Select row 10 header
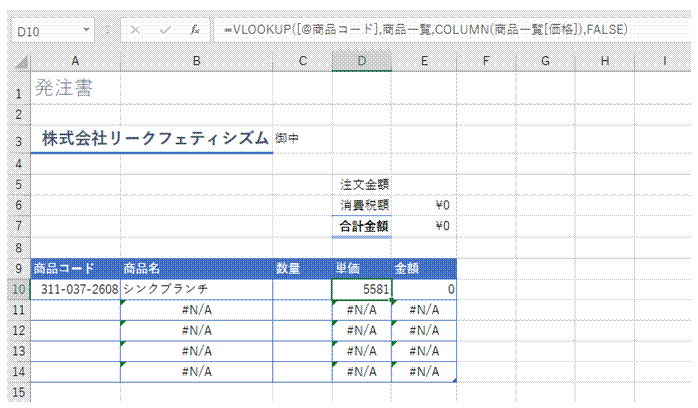The width and height of the screenshot is (698, 408). tap(19, 289)
